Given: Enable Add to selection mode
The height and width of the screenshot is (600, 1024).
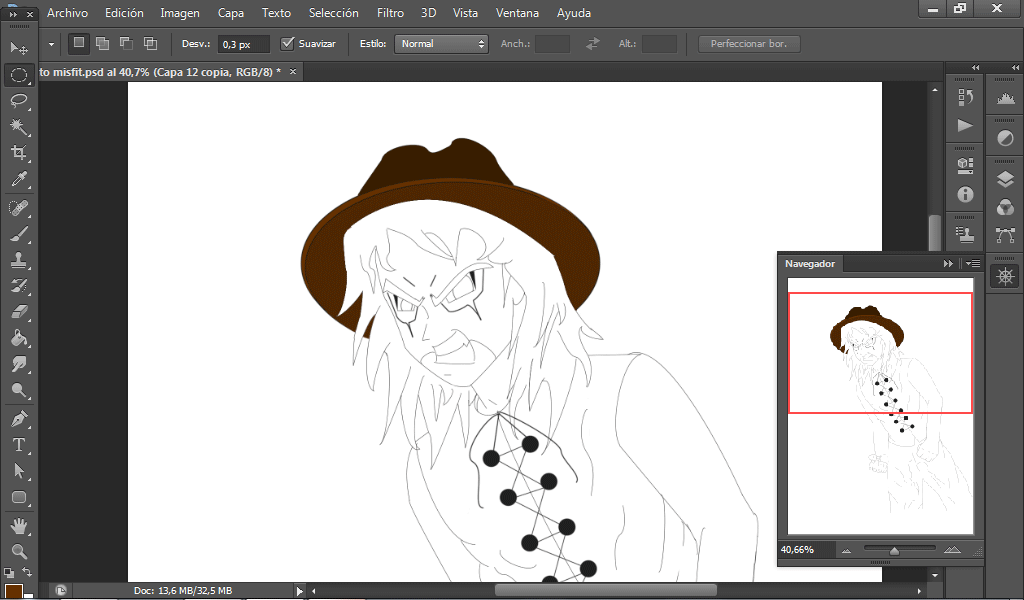Looking at the screenshot, I should (x=102, y=44).
